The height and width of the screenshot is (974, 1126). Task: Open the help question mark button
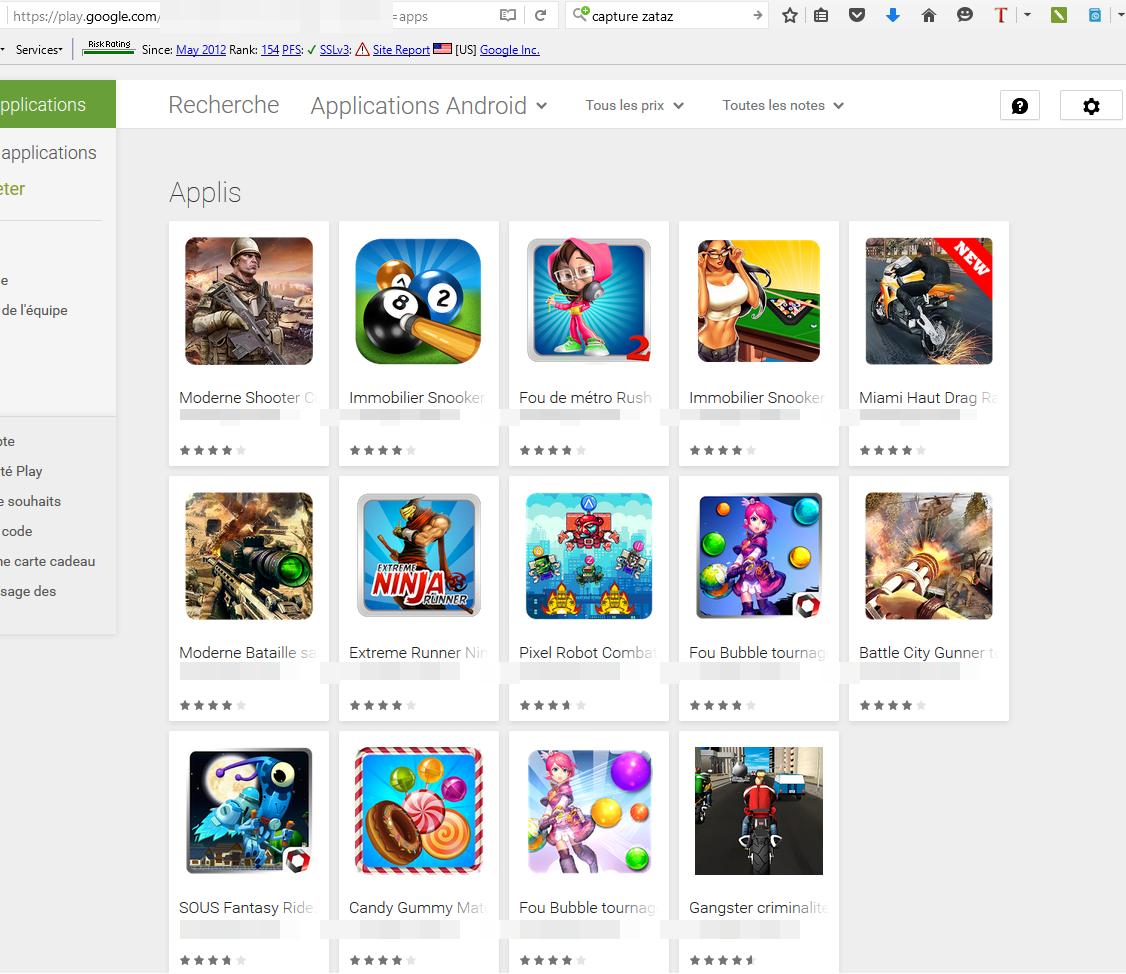pos(1020,106)
